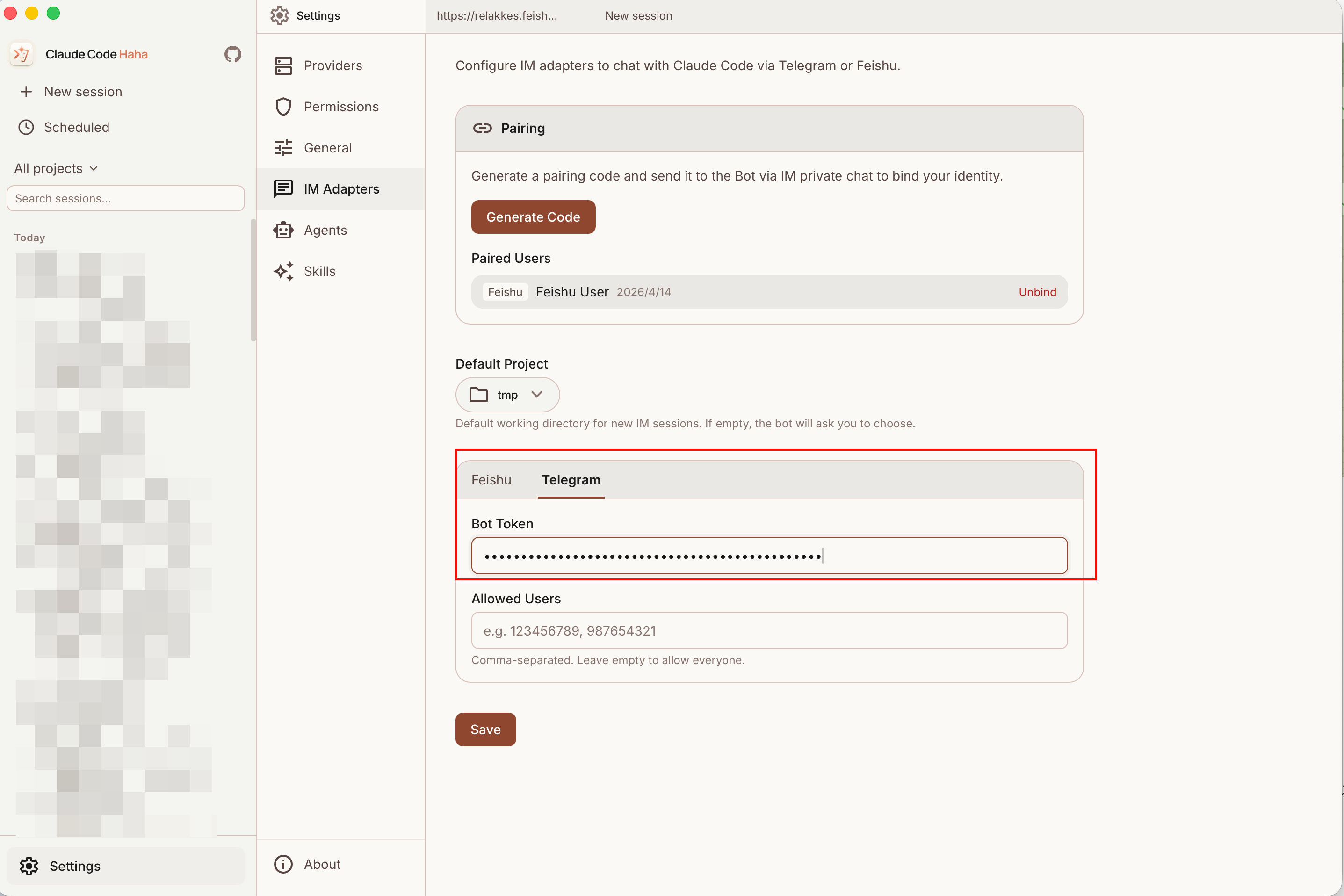Open Skills sparkle icon
The height and width of the screenshot is (896, 1344).
pyautogui.click(x=283, y=271)
